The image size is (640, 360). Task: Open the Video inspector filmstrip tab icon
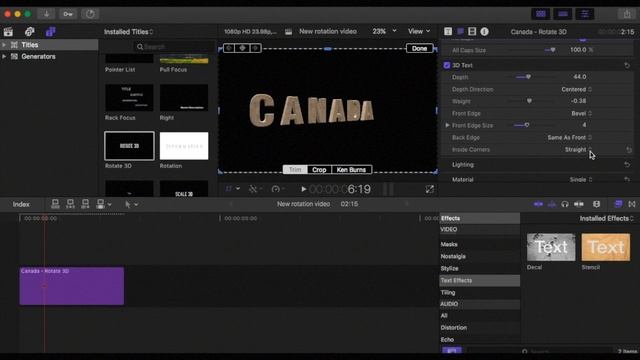(472, 31)
